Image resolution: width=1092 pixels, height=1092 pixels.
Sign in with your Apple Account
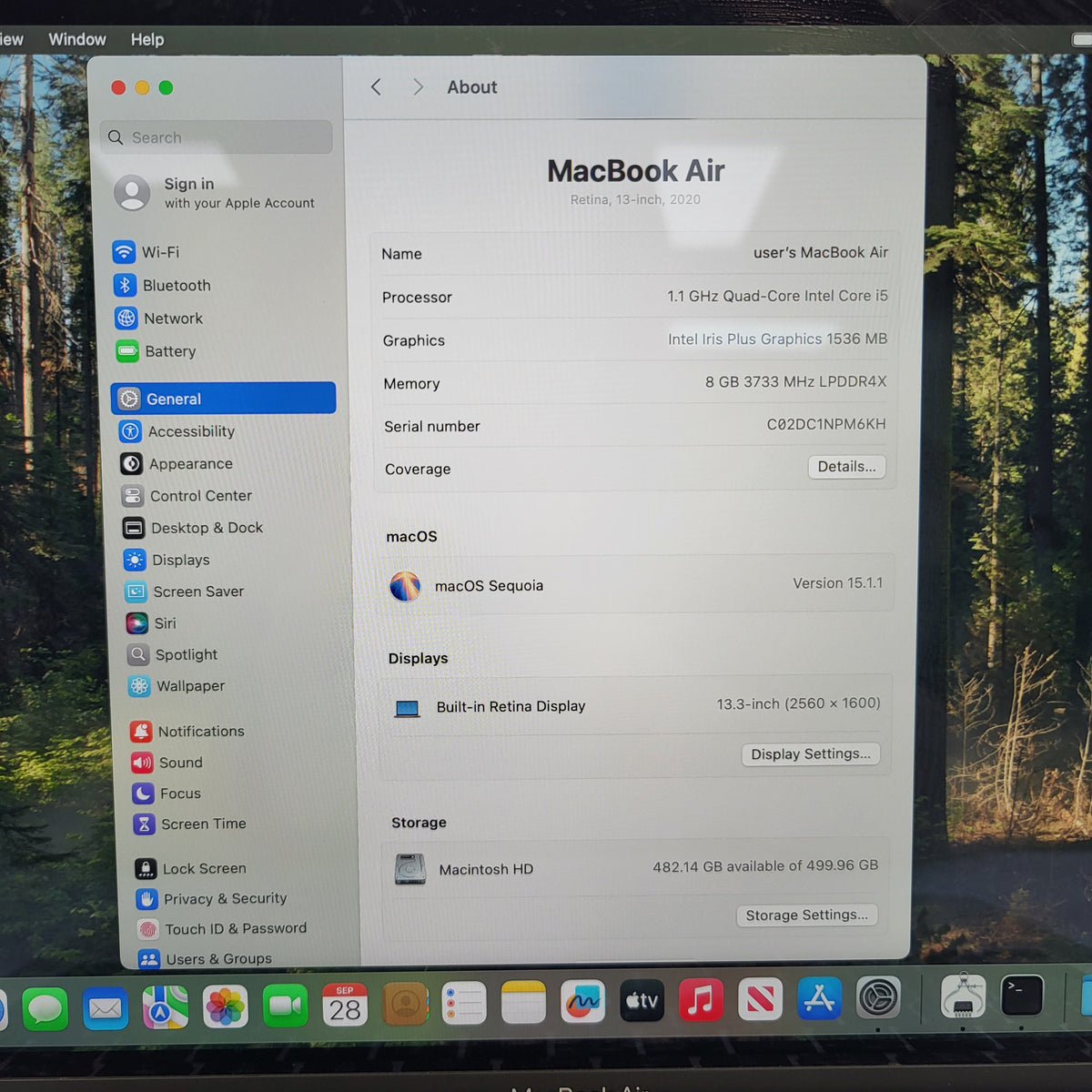point(215,193)
